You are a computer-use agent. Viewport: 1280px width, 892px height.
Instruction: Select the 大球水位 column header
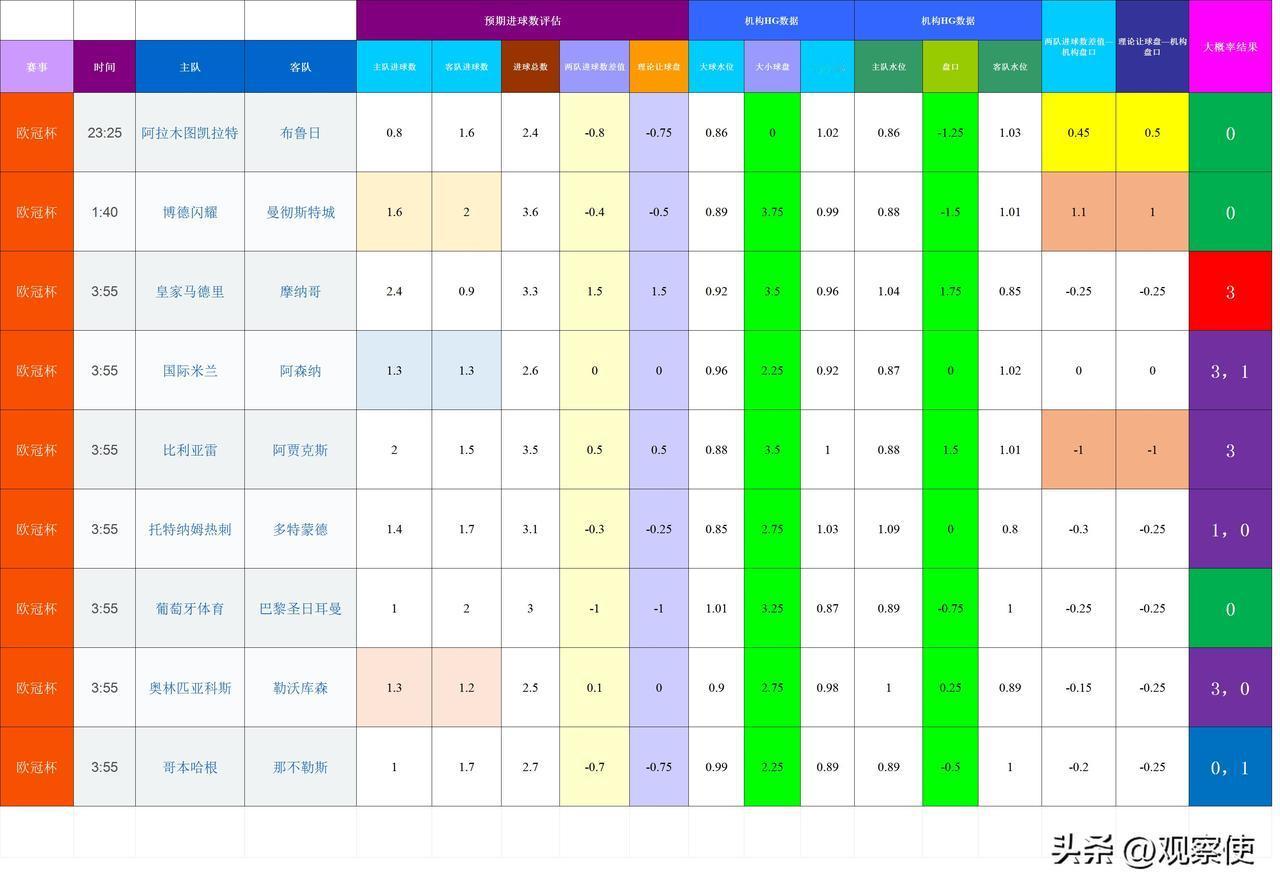tap(716, 67)
